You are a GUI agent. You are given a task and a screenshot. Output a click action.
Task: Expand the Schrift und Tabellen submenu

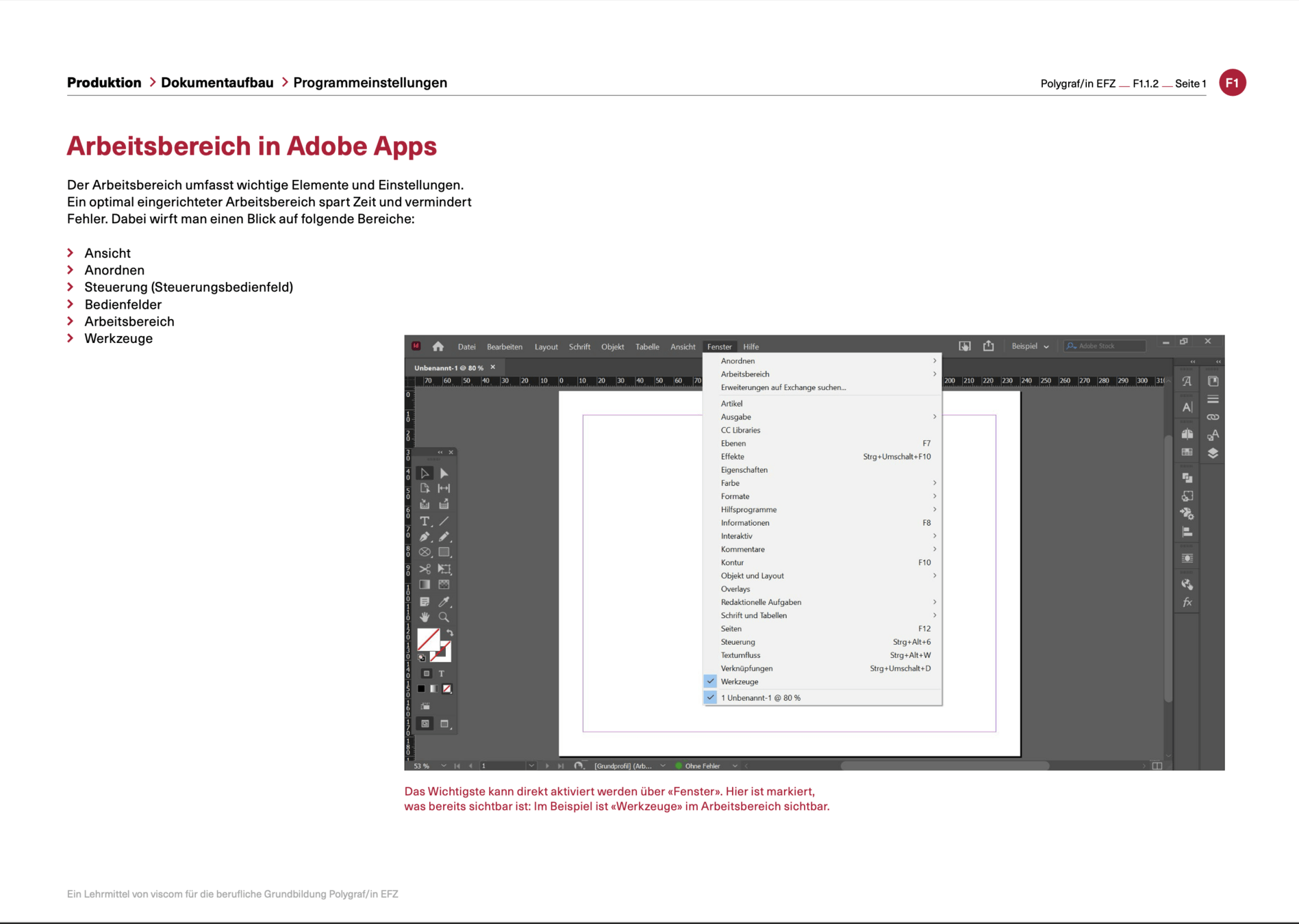[822, 615]
